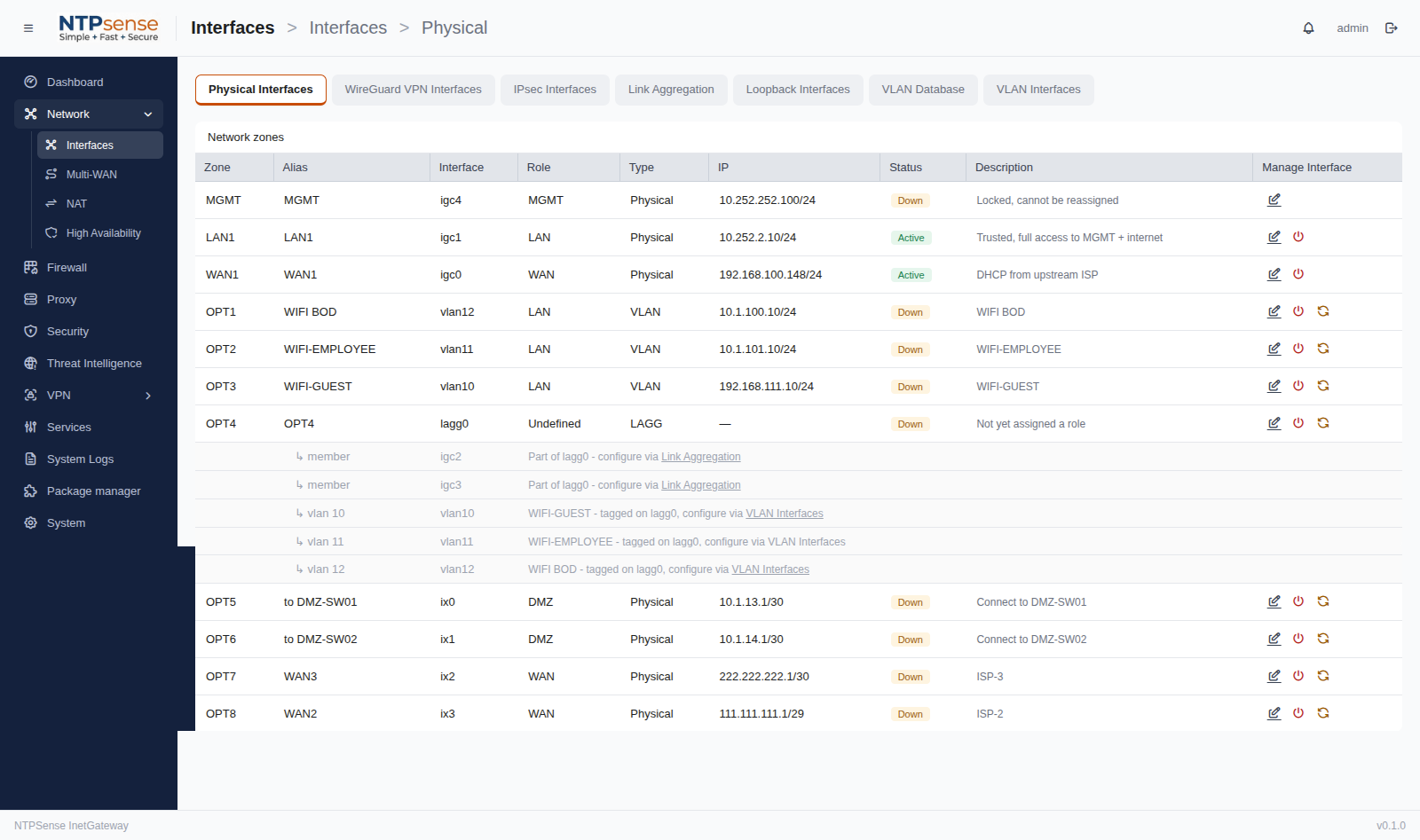Viewport: 1420px width, 840px height.
Task: Click Interfaces breadcrumb link
Action: point(348,27)
